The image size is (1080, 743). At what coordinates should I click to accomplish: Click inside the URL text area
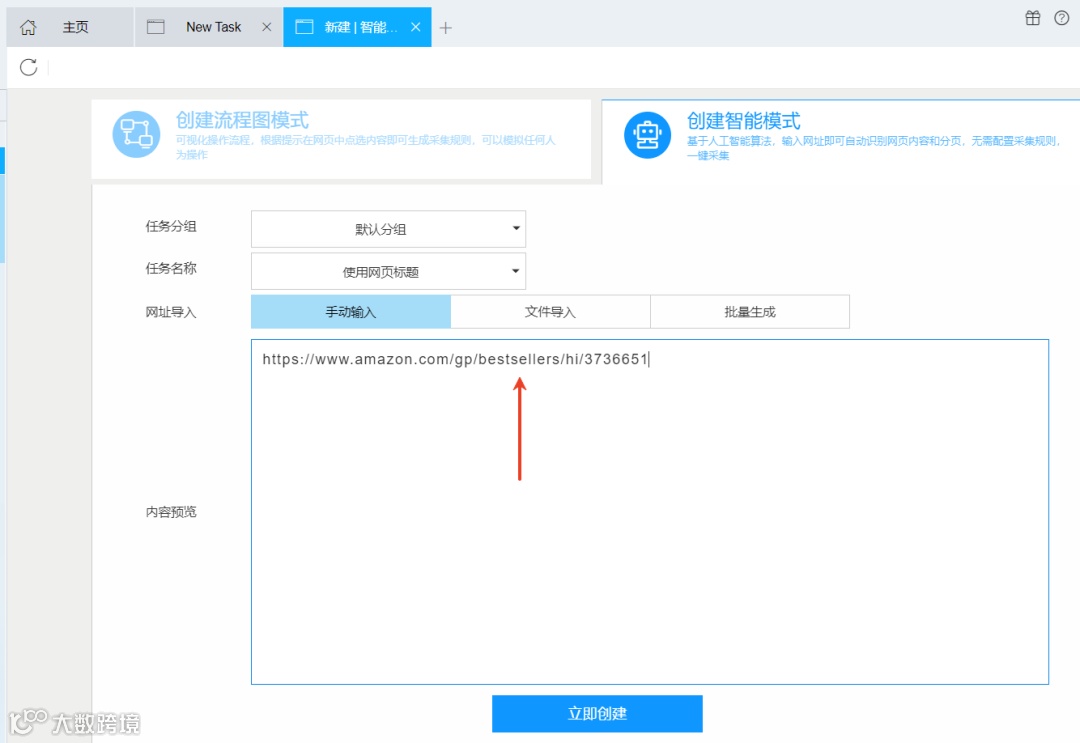(650, 512)
